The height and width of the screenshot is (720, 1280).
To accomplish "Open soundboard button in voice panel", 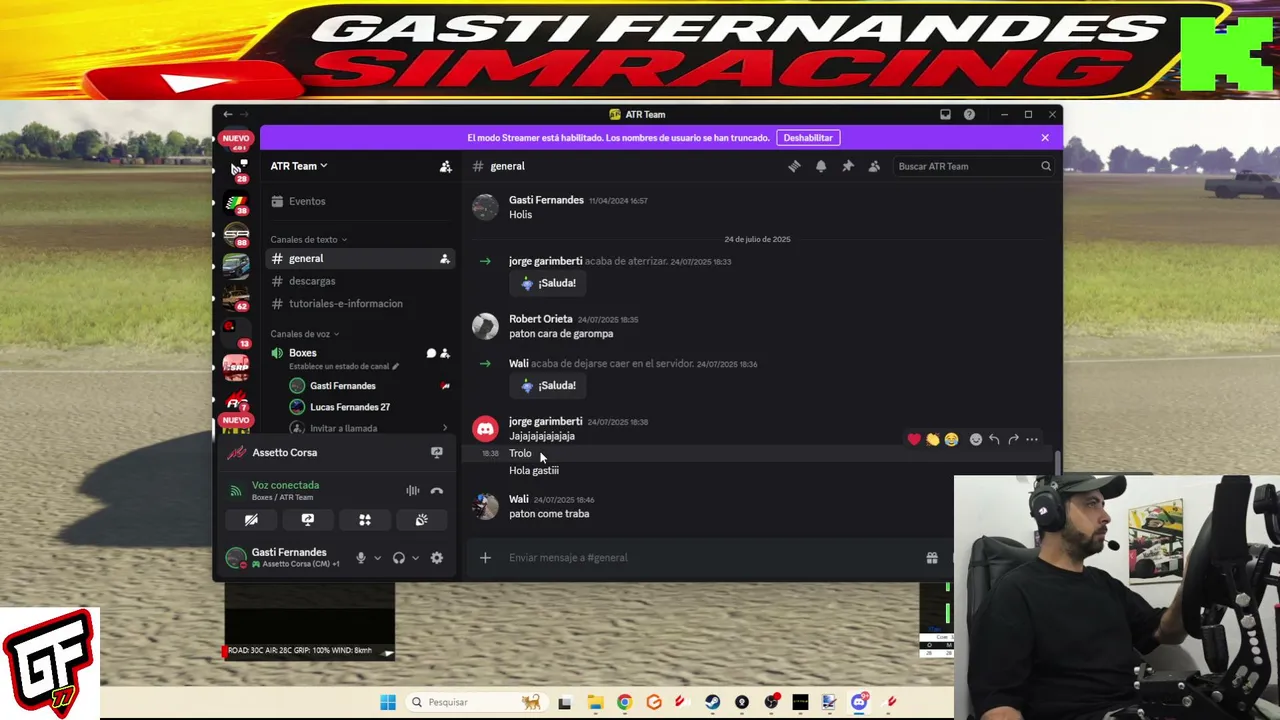I will pos(422,520).
